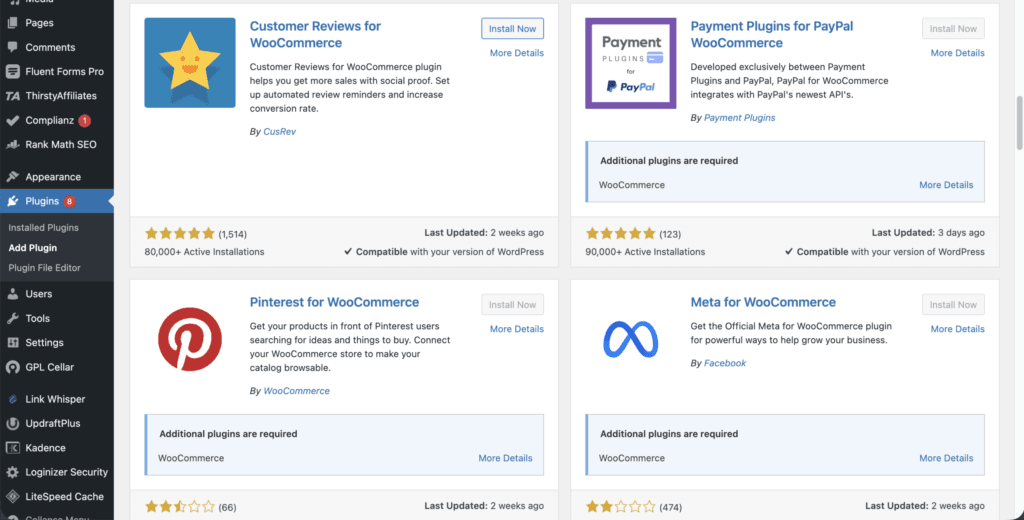Click the ThirstyAffiliates TA icon
This screenshot has height=520, width=1024.
point(12,96)
